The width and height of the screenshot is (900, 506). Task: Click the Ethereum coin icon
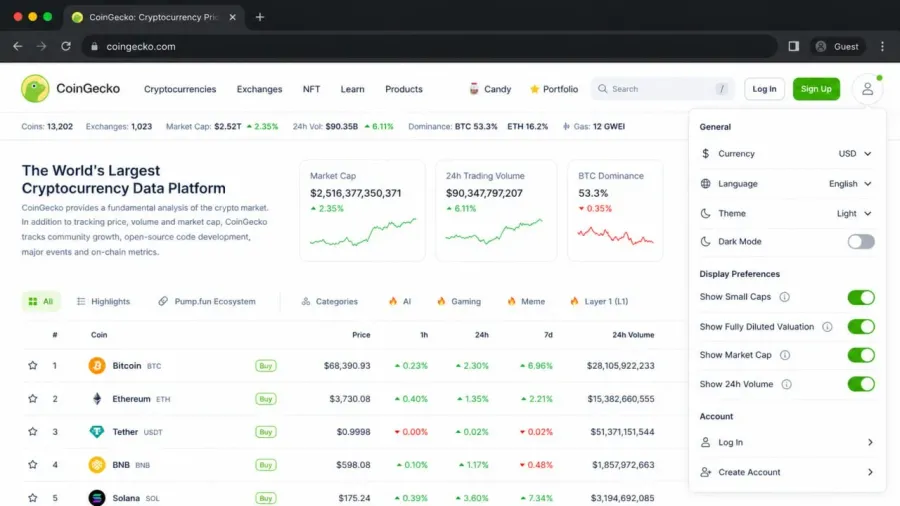[x=96, y=399]
